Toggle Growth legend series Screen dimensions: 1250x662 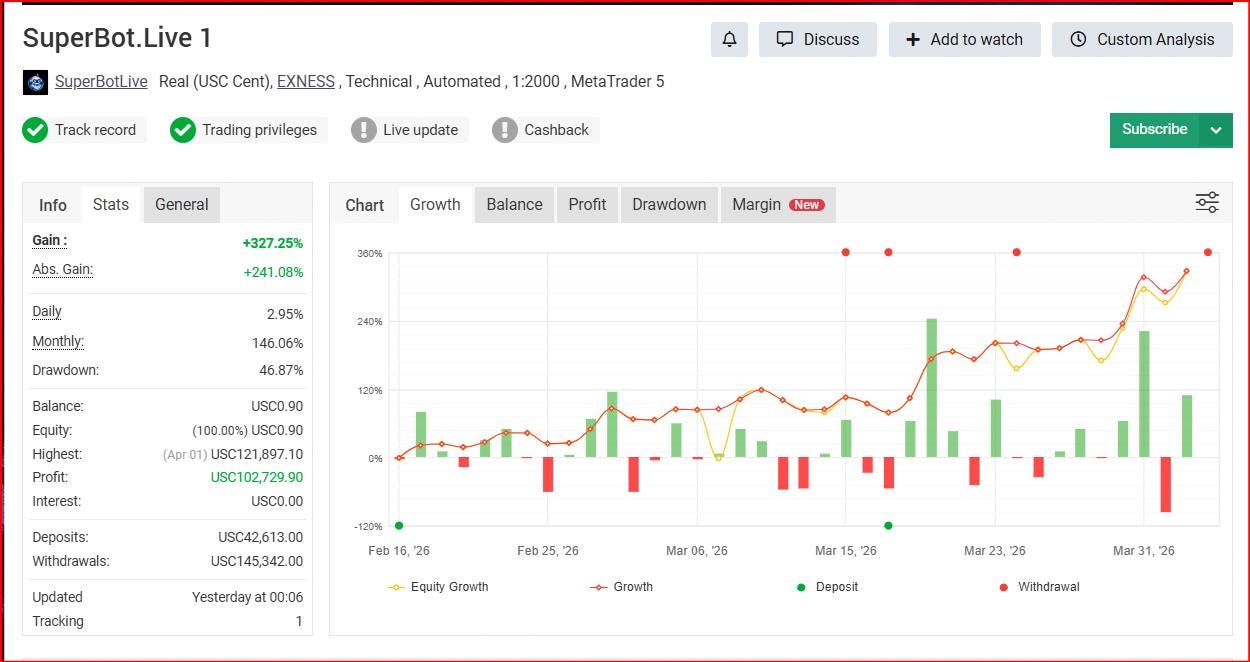621,587
